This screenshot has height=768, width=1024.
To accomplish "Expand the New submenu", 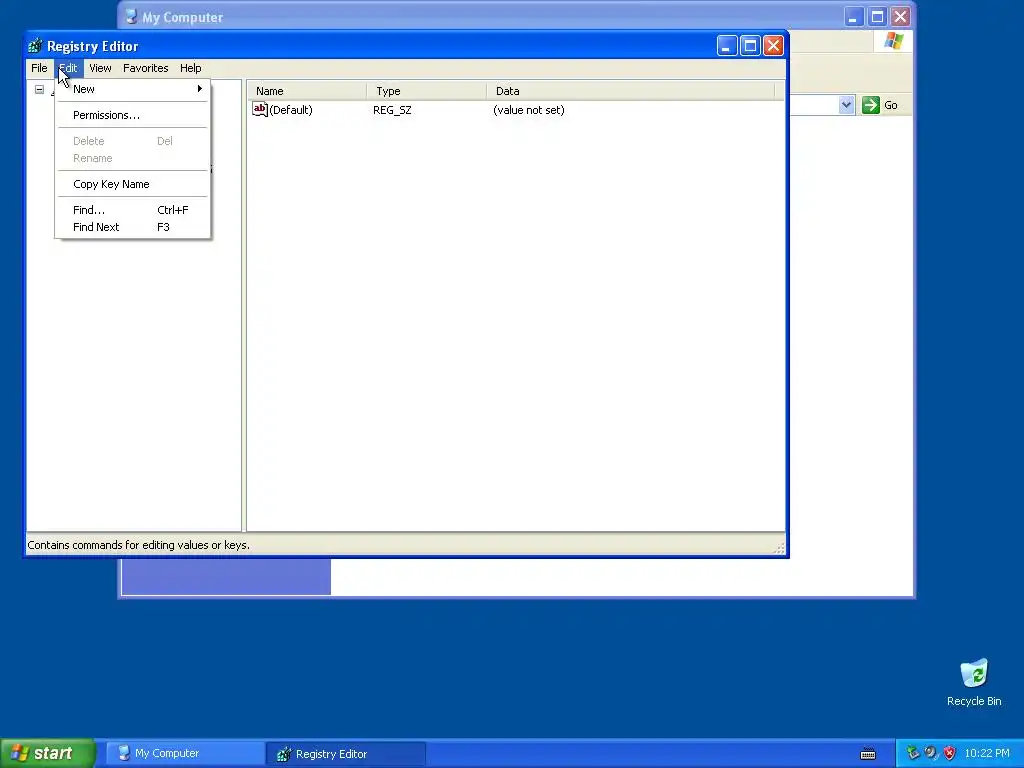I will pos(133,89).
